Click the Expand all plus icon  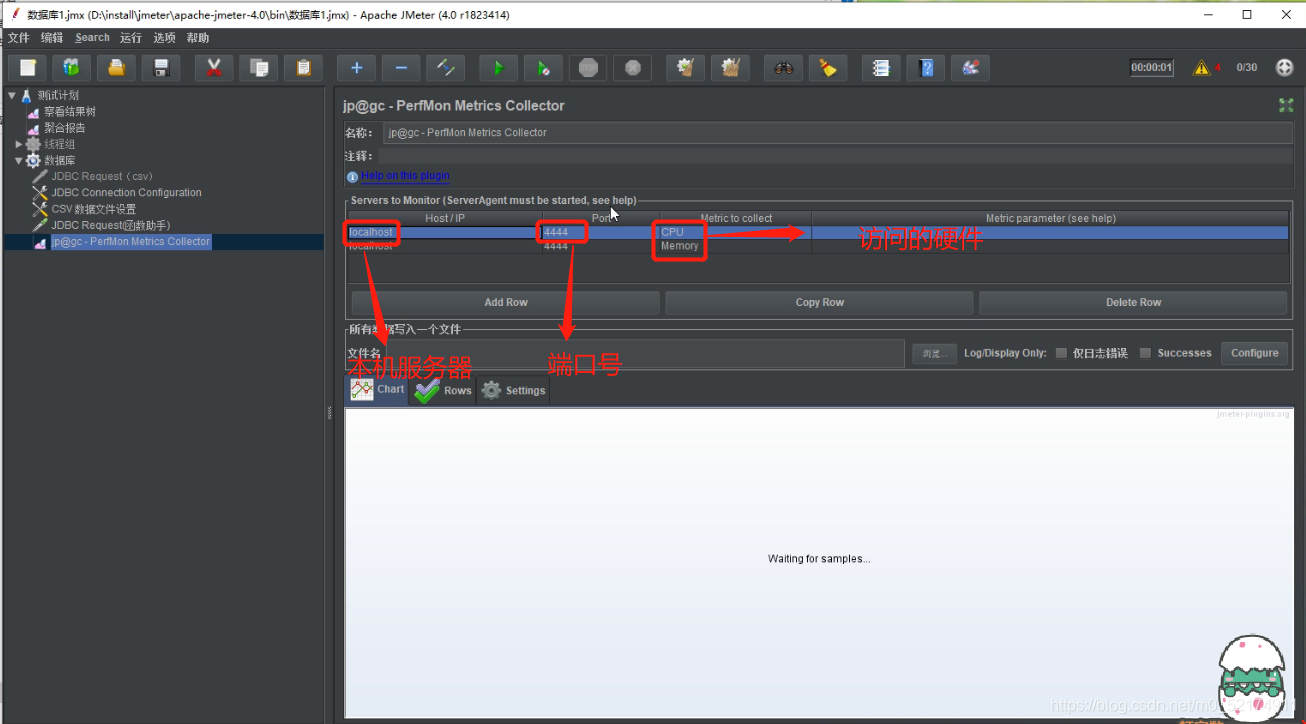pyautogui.click(x=356, y=68)
